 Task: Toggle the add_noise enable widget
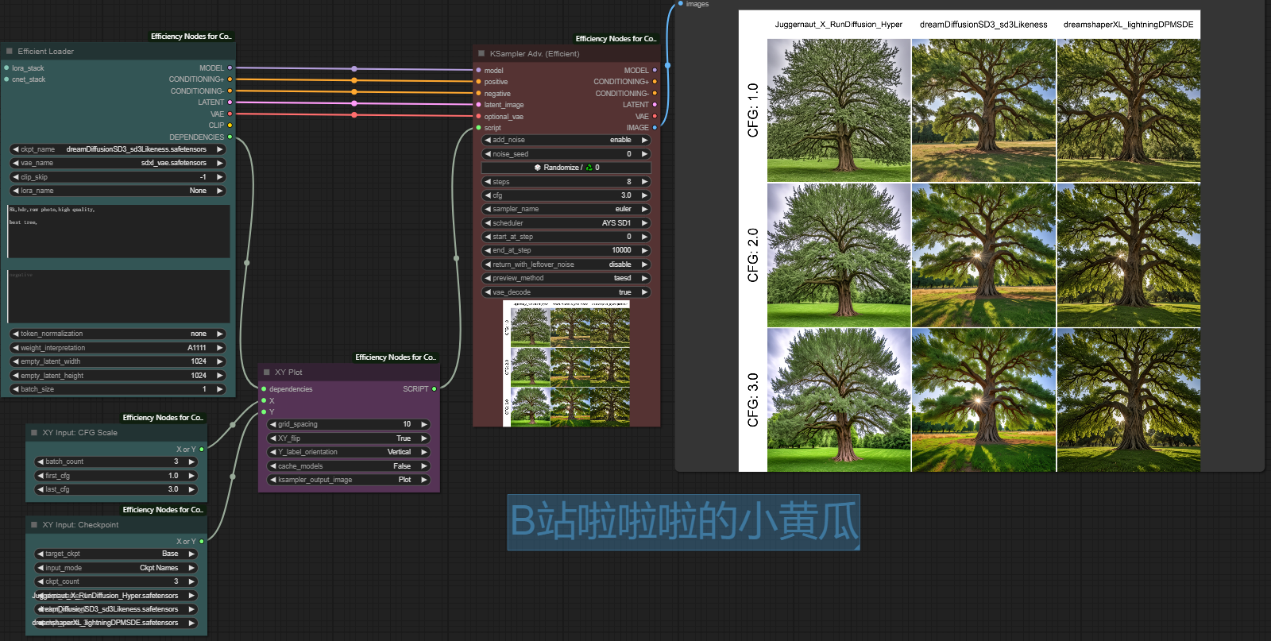(x=567, y=140)
